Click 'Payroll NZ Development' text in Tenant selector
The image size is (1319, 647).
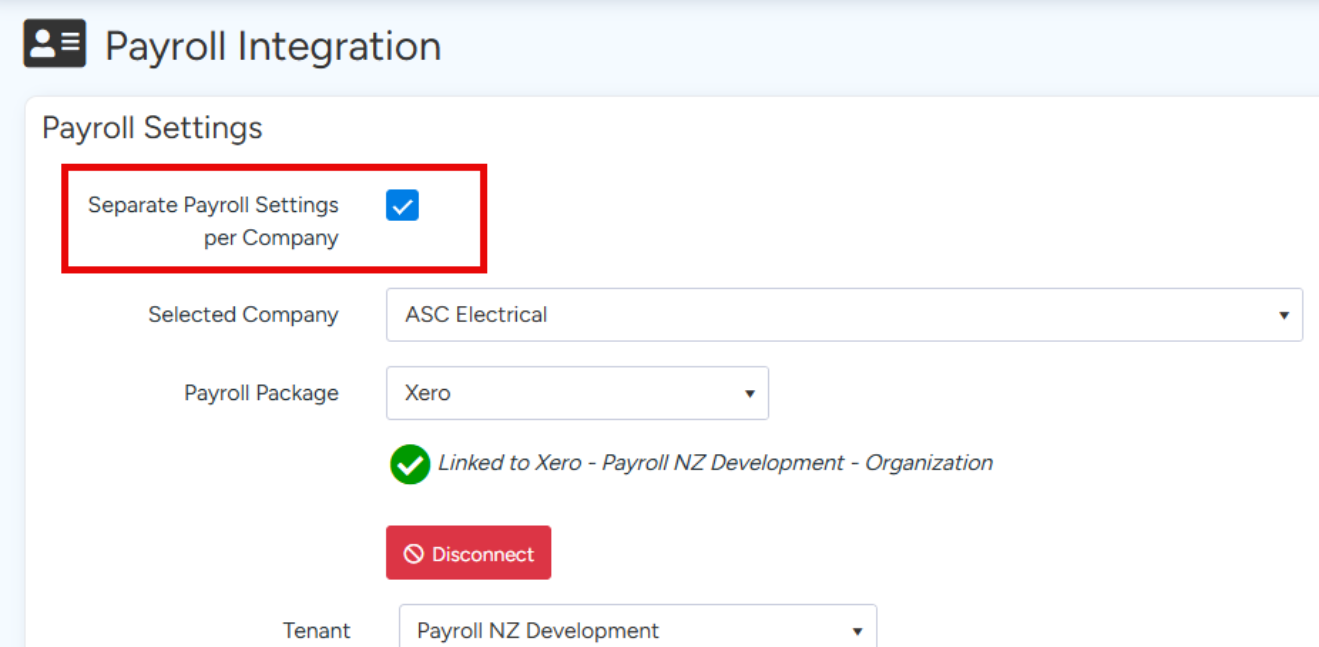coord(538,631)
